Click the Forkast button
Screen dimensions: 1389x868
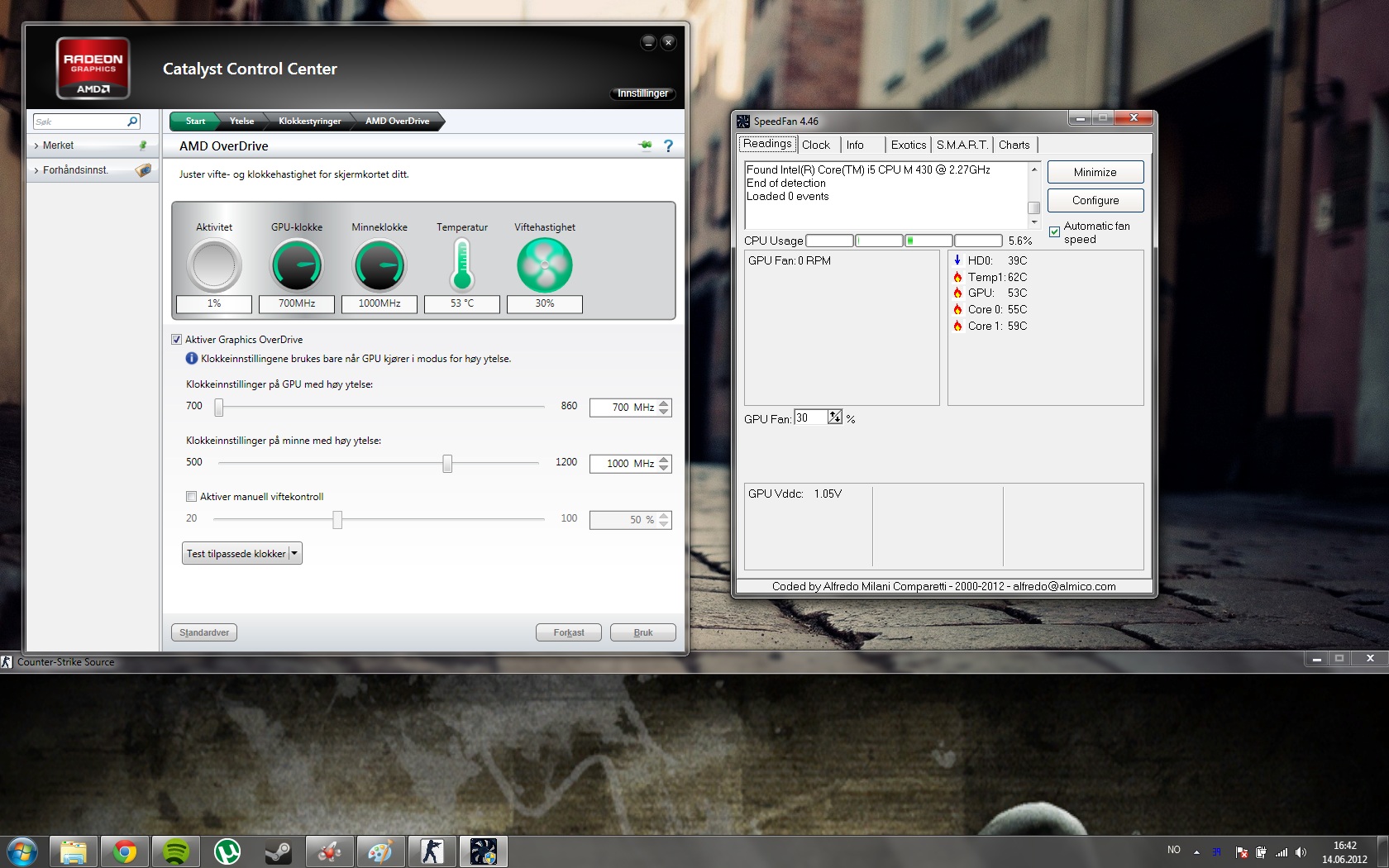tap(569, 632)
